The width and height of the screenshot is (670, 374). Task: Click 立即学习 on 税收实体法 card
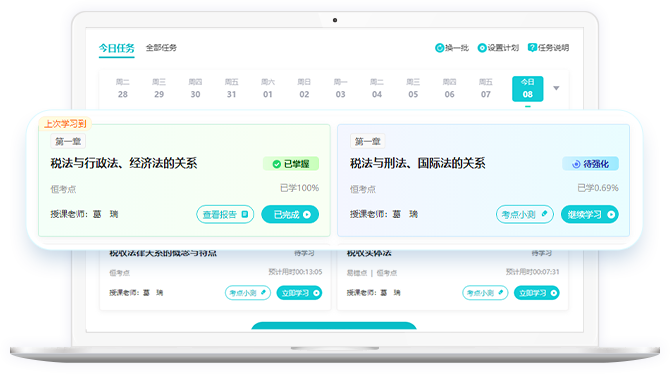[x=537, y=293]
